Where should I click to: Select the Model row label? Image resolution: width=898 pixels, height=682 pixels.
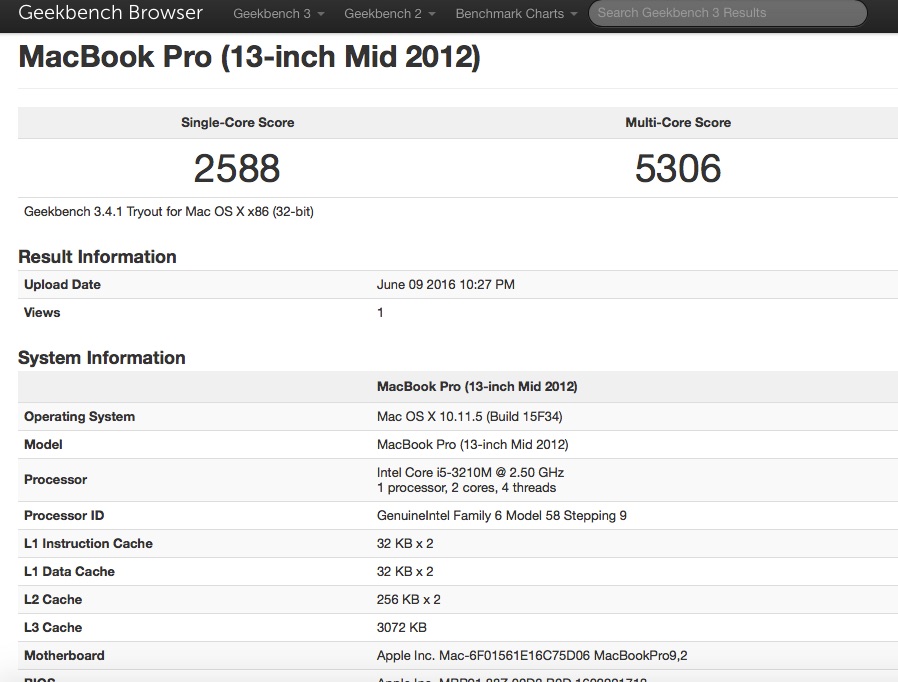[x=43, y=445]
